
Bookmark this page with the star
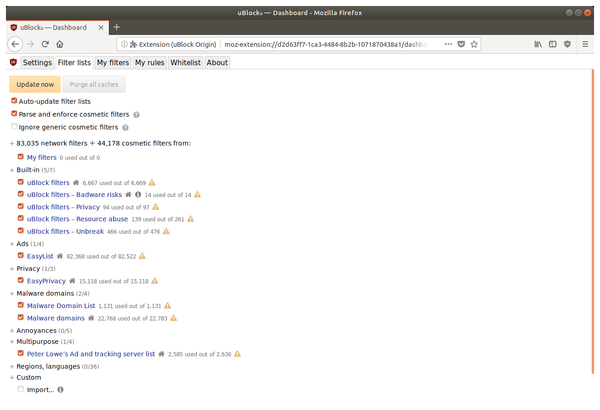pyautogui.click(x=474, y=44)
